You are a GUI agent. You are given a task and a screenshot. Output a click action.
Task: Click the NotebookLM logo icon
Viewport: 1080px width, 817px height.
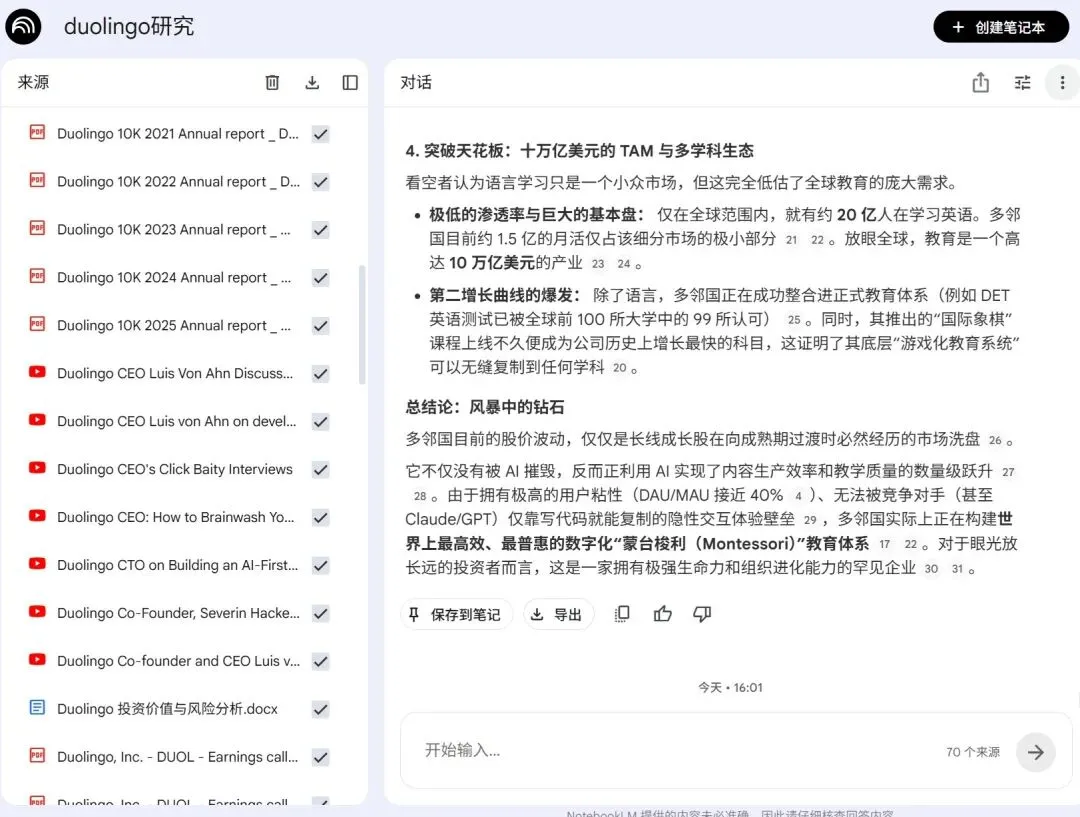(23, 27)
